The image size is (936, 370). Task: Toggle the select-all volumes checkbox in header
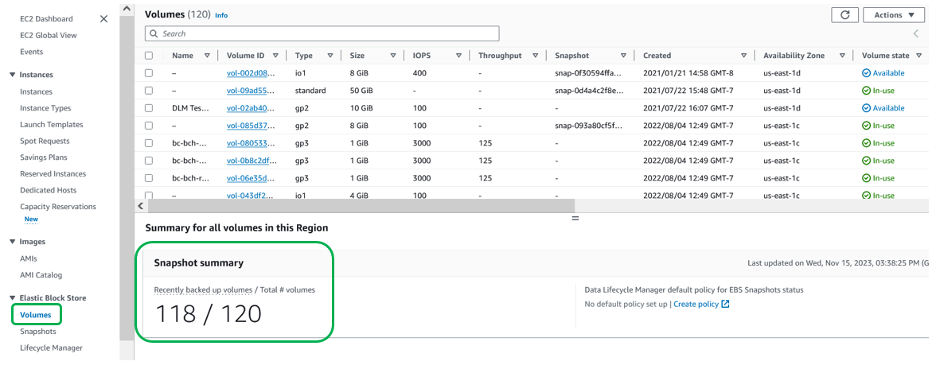149,56
